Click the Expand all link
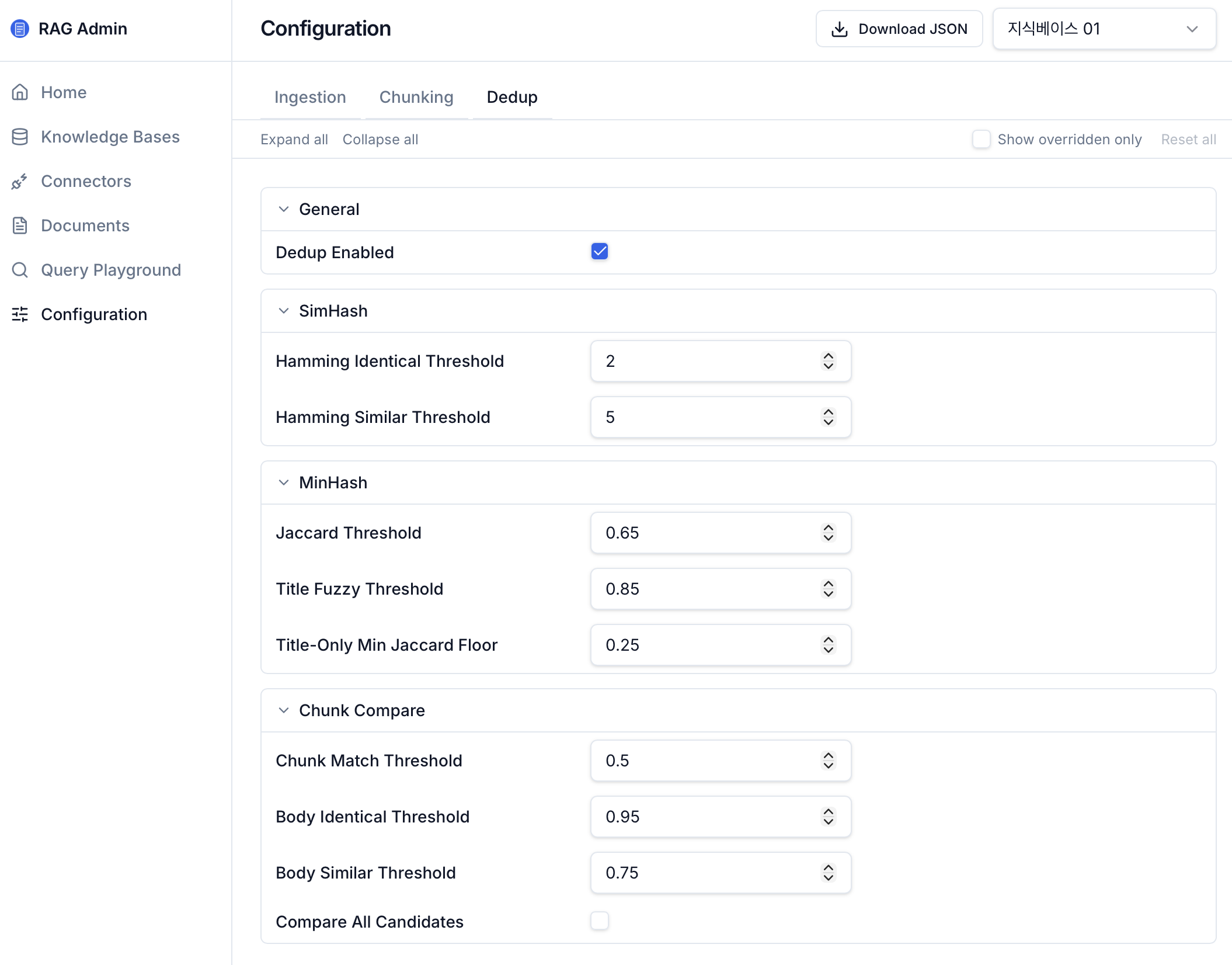 pyautogui.click(x=294, y=140)
